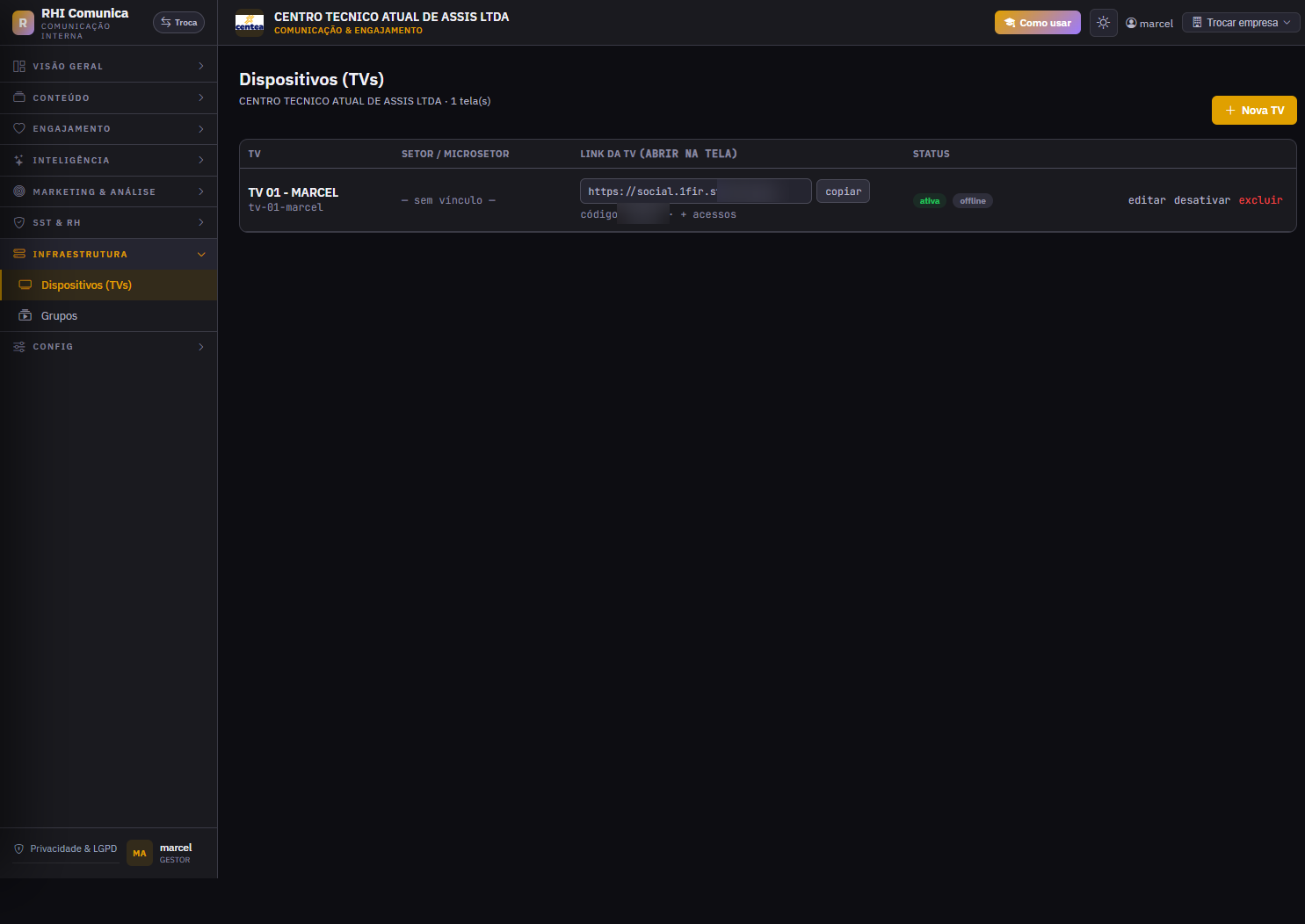1305x924 pixels.
Task: Click desativar to deactivate TV 01
Action: (1202, 200)
